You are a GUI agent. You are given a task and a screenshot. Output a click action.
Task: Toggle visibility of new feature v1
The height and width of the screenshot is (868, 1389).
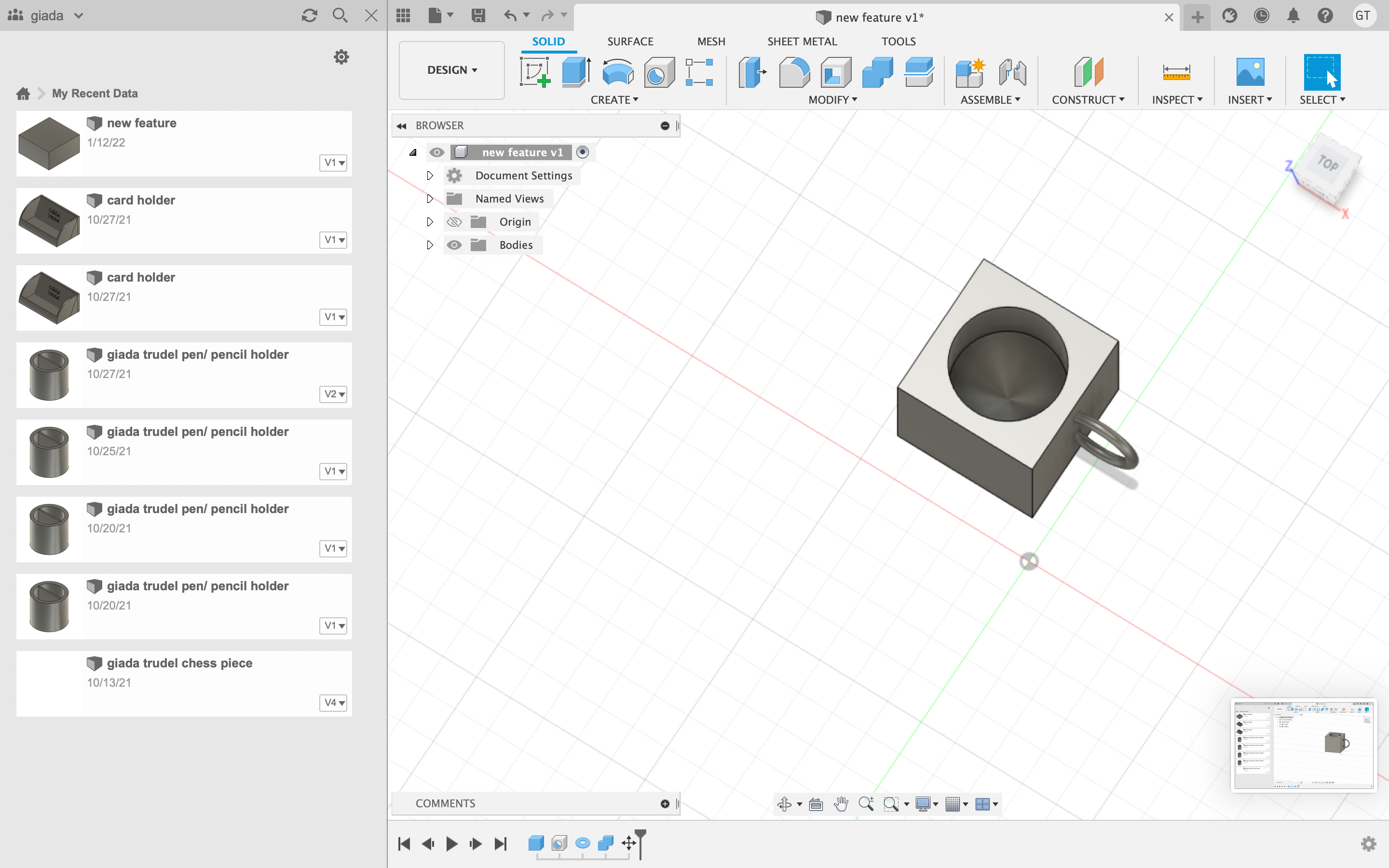click(x=436, y=152)
